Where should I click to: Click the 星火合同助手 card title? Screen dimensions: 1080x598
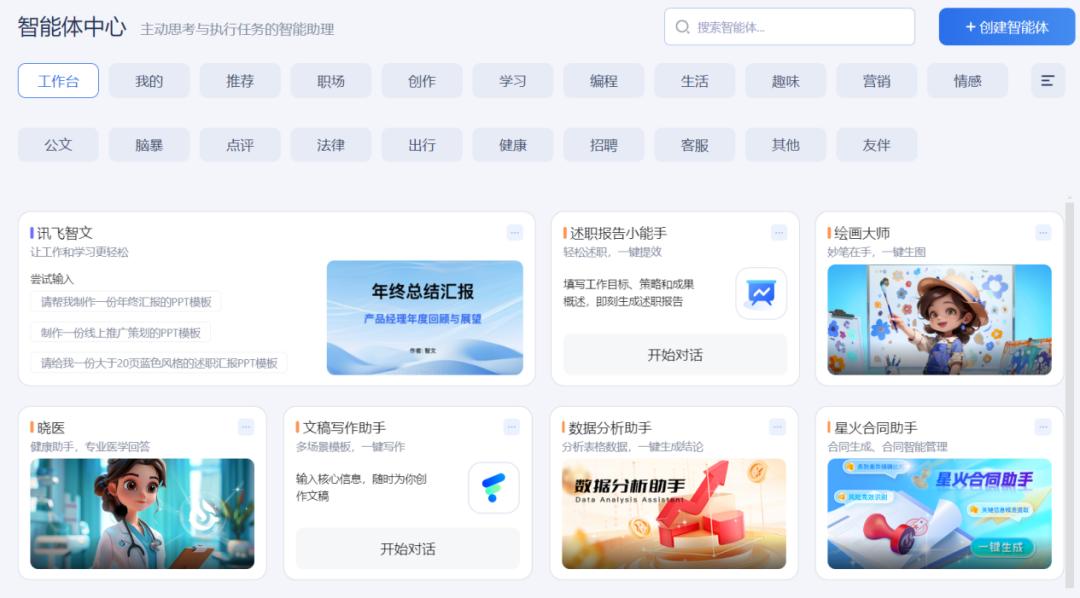(875, 427)
